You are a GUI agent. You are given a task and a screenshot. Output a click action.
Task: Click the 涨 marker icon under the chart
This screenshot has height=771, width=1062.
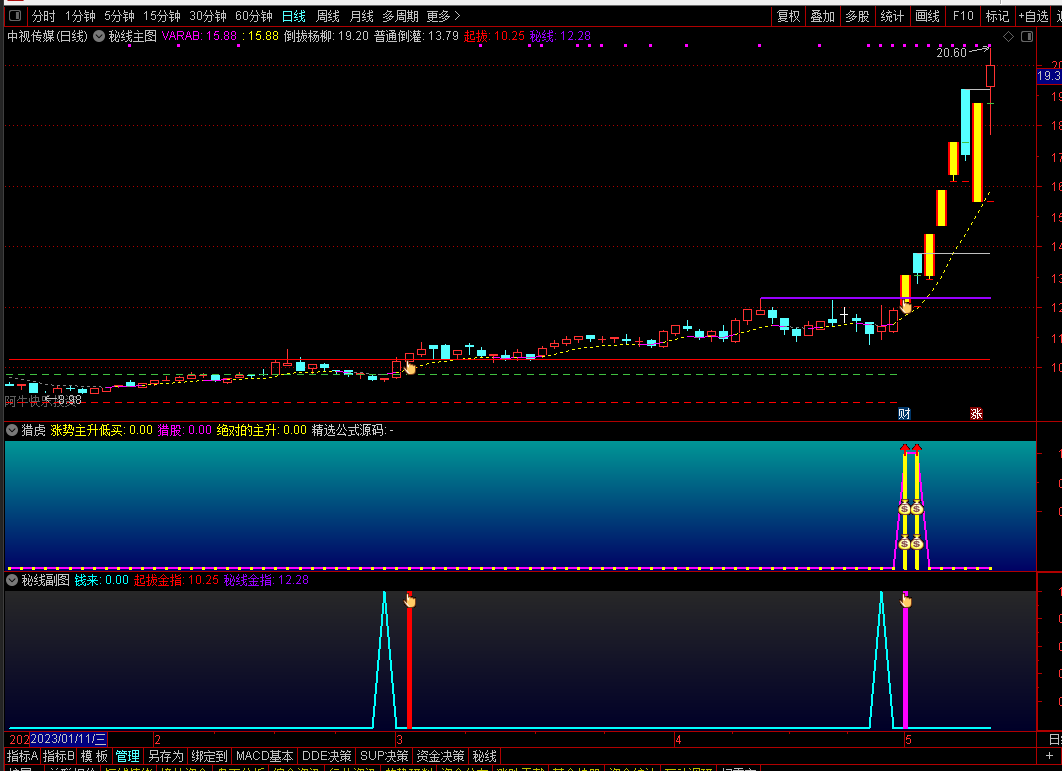976,413
